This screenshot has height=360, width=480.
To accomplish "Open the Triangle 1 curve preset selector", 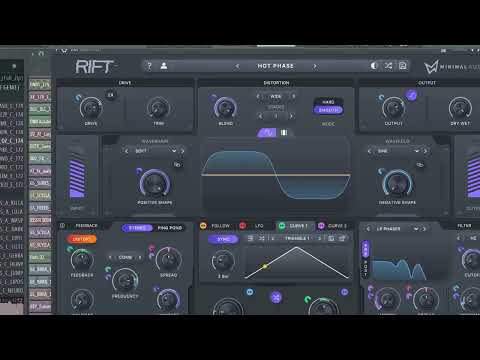I will point(297,238).
